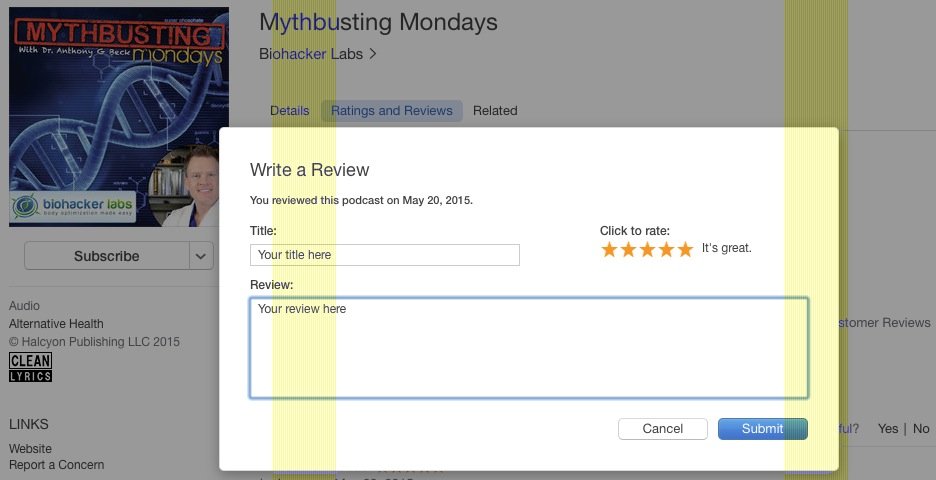Viewport: 936px width, 480px height.
Task: Open the Subscribe dropdown arrow
Action: (201, 256)
